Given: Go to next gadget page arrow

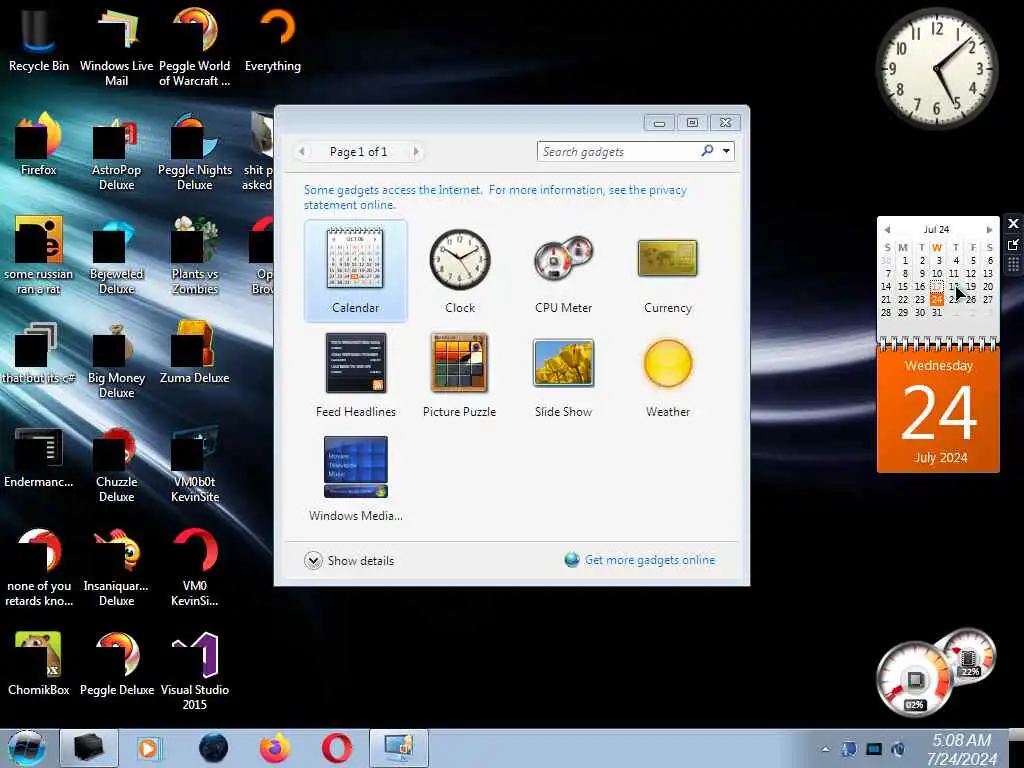Looking at the screenshot, I should coord(416,152).
